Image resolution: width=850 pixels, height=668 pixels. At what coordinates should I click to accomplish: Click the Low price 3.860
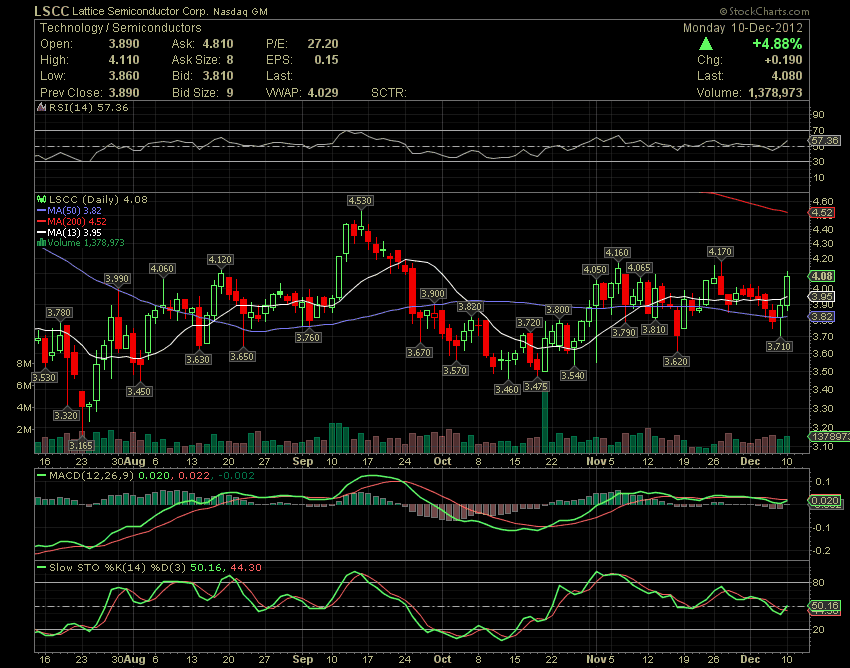(124, 76)
